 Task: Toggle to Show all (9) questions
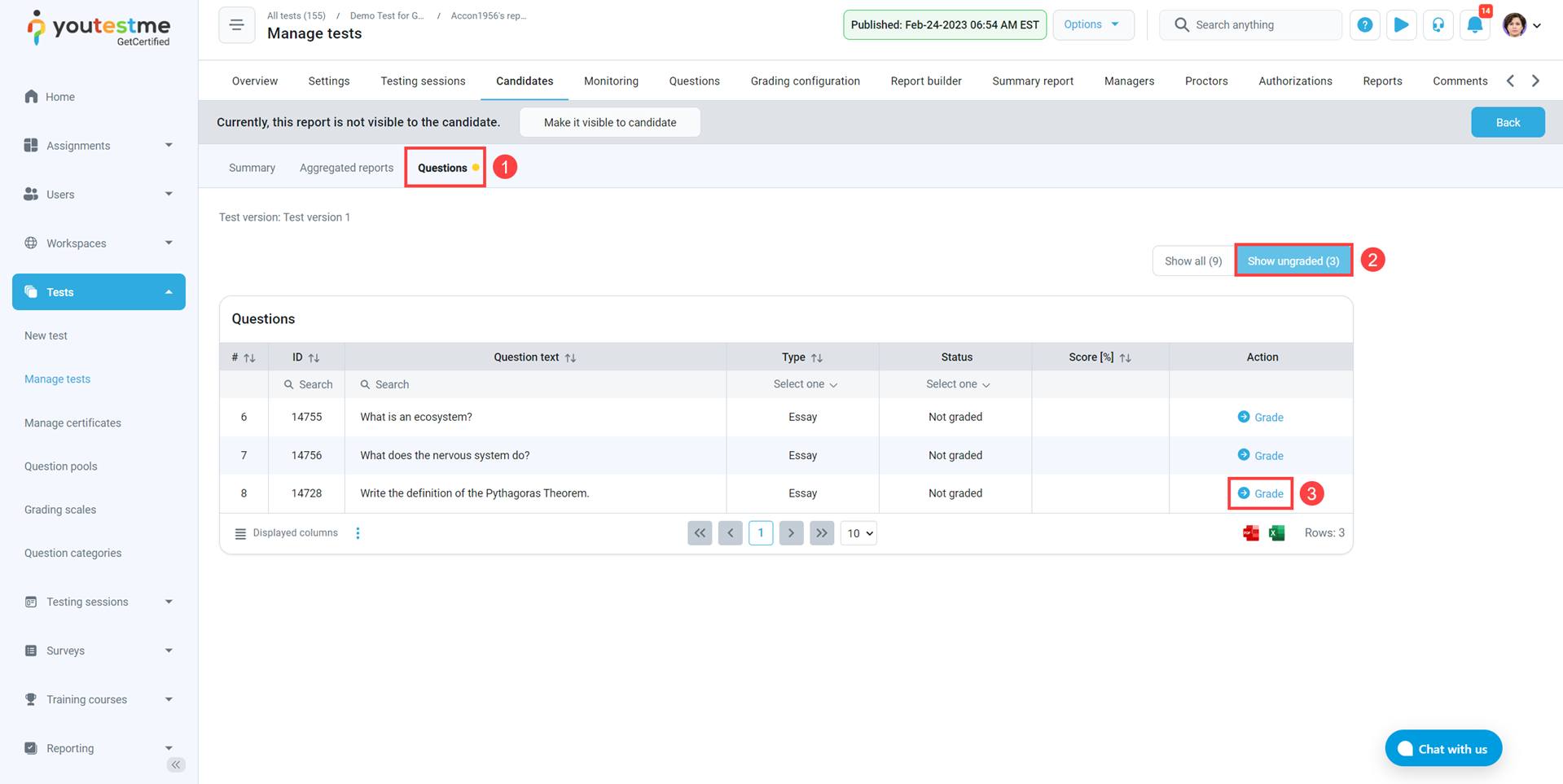click(1192, 261)
